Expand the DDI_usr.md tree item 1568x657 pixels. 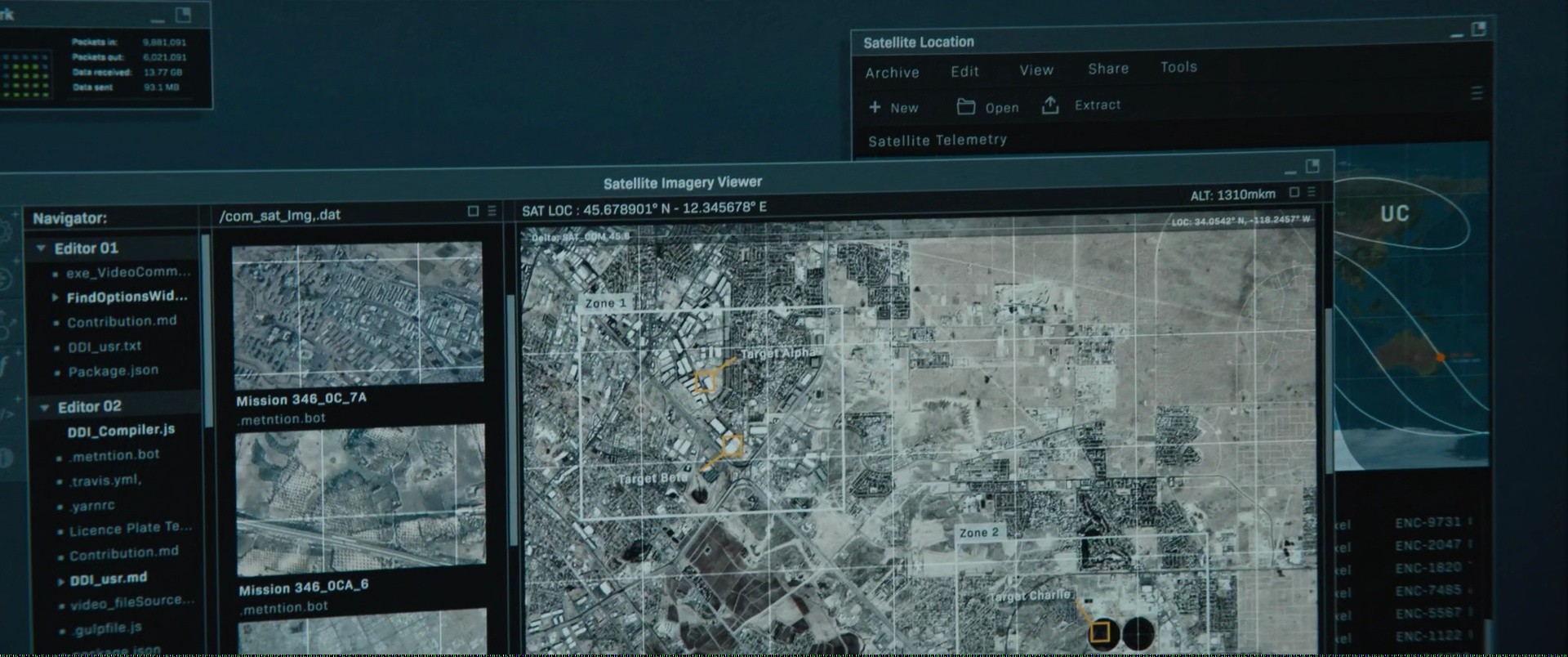point(60,582)
